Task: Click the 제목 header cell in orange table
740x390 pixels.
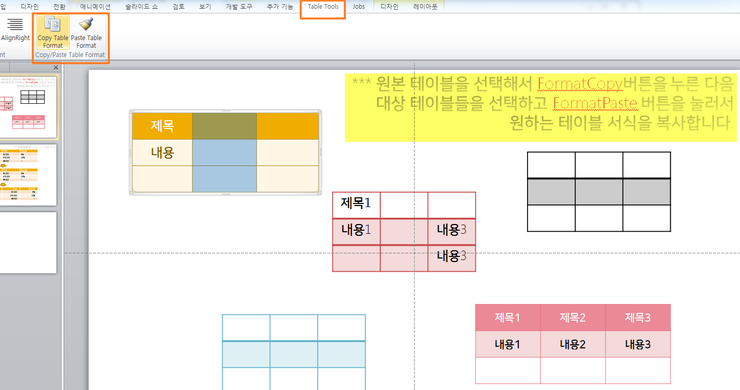Action: tap(162, 126)
